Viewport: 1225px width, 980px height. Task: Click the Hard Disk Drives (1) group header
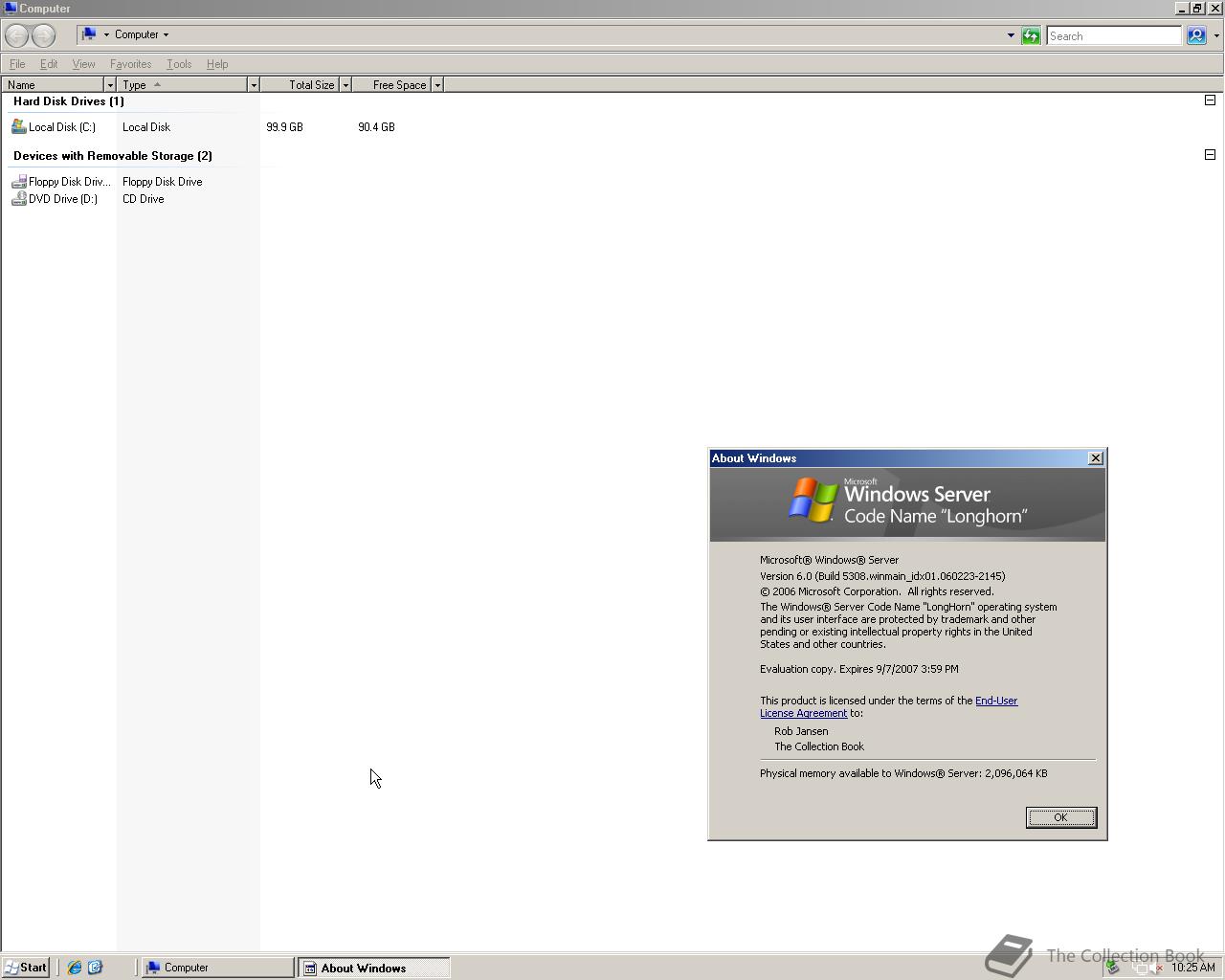[69, 101]
